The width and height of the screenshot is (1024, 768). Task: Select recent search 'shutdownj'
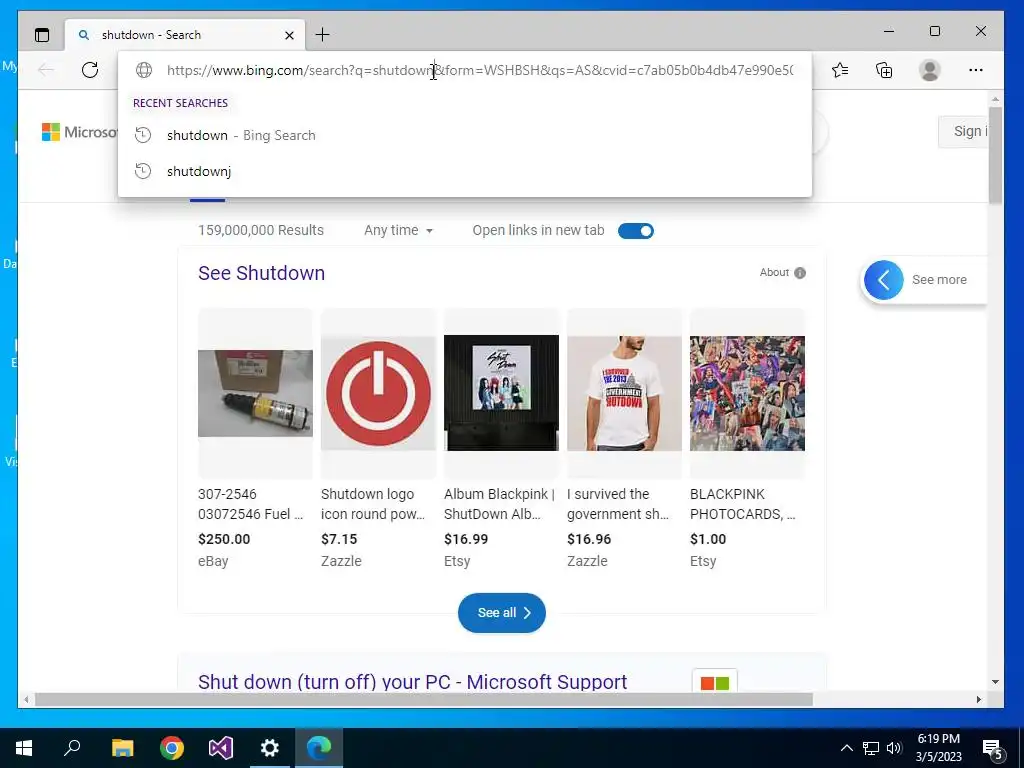465,171
